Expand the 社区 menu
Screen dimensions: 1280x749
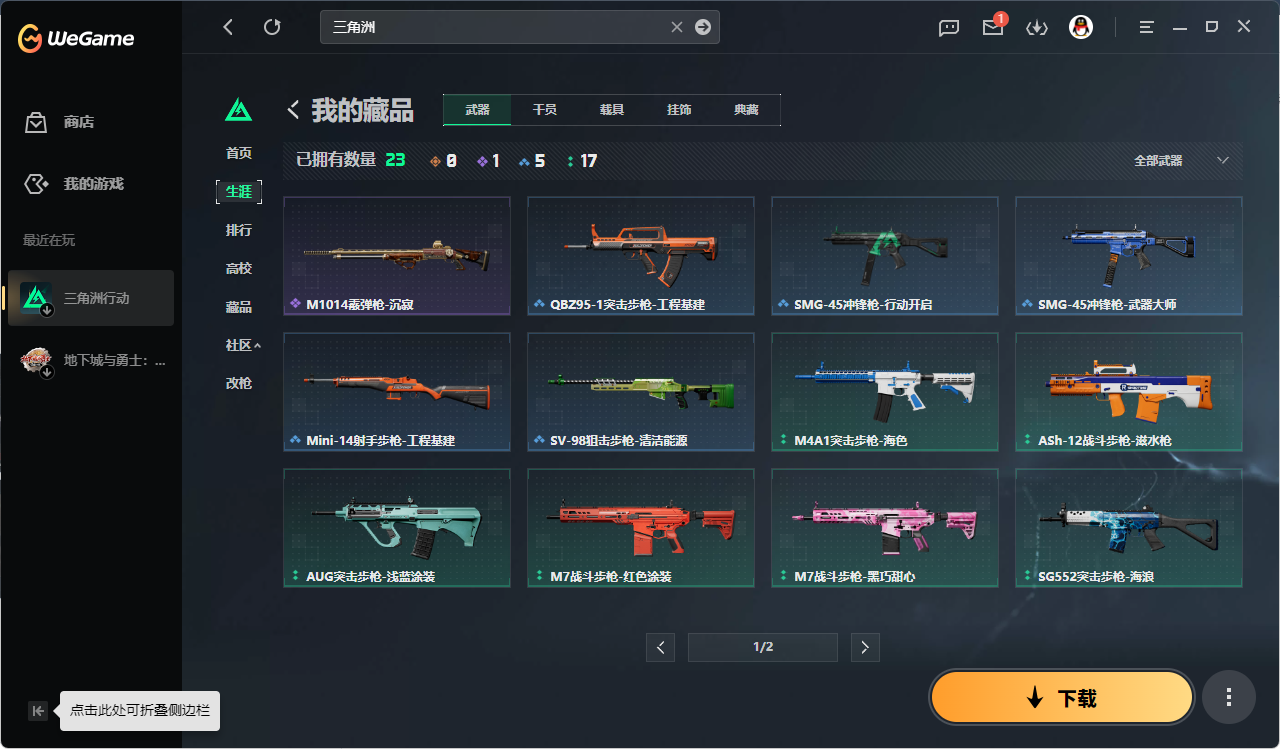click(243, 345)
